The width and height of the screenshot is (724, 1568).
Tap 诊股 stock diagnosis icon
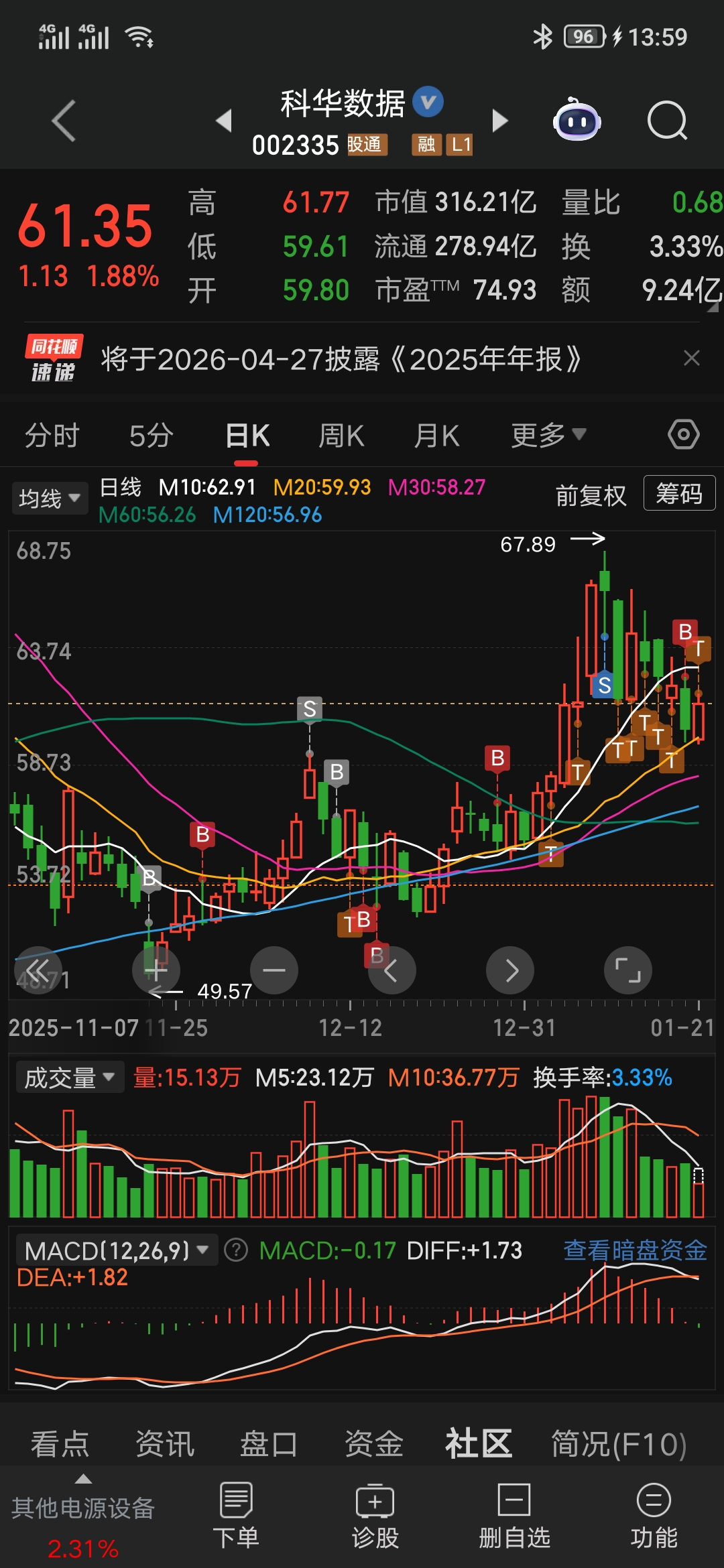pyautogui.click(x=375, y=1516)
